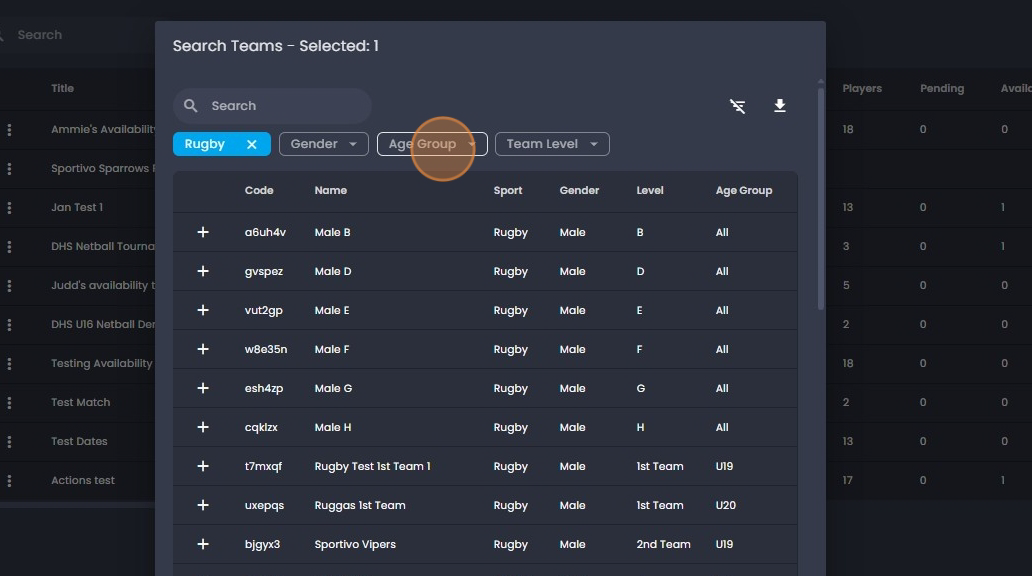Image resolution: width=1032 pixels, height=576 pixels.
Task: Sort by the Sport column header
Action: pos(507,190)
